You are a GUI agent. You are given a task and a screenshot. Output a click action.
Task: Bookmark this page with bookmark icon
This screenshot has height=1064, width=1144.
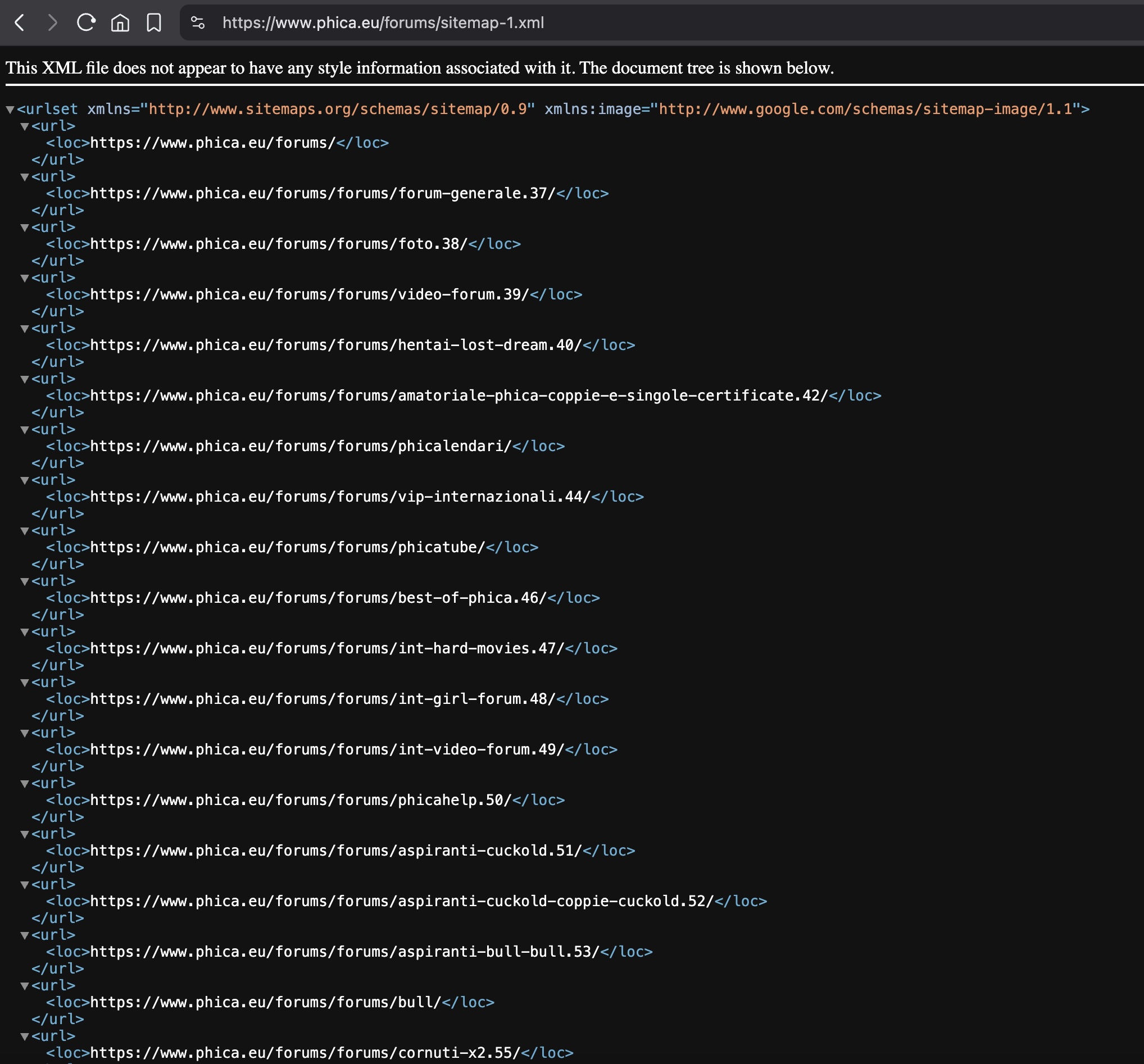pos(153,23)
